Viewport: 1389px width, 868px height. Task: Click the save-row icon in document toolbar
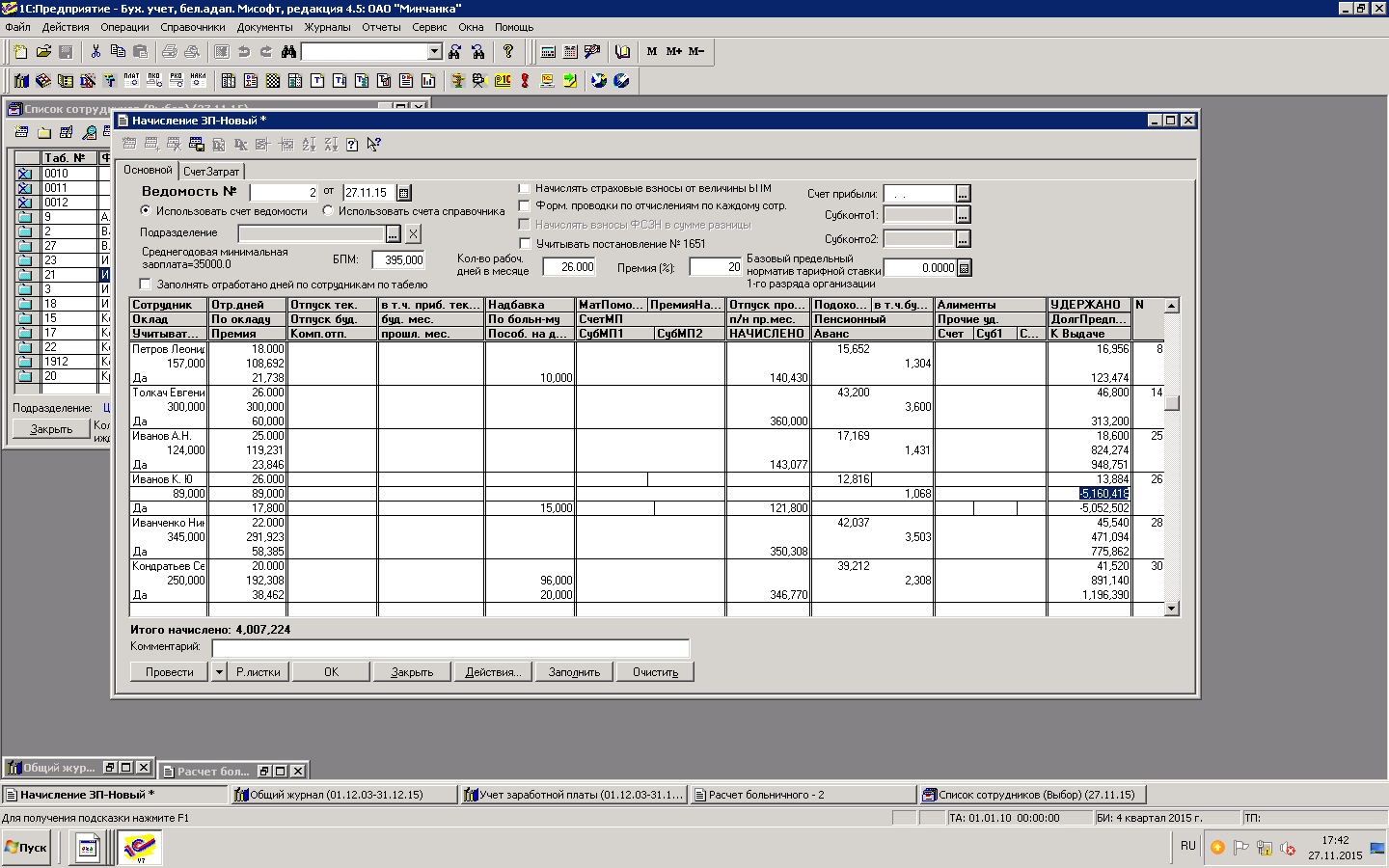[197, 144]
